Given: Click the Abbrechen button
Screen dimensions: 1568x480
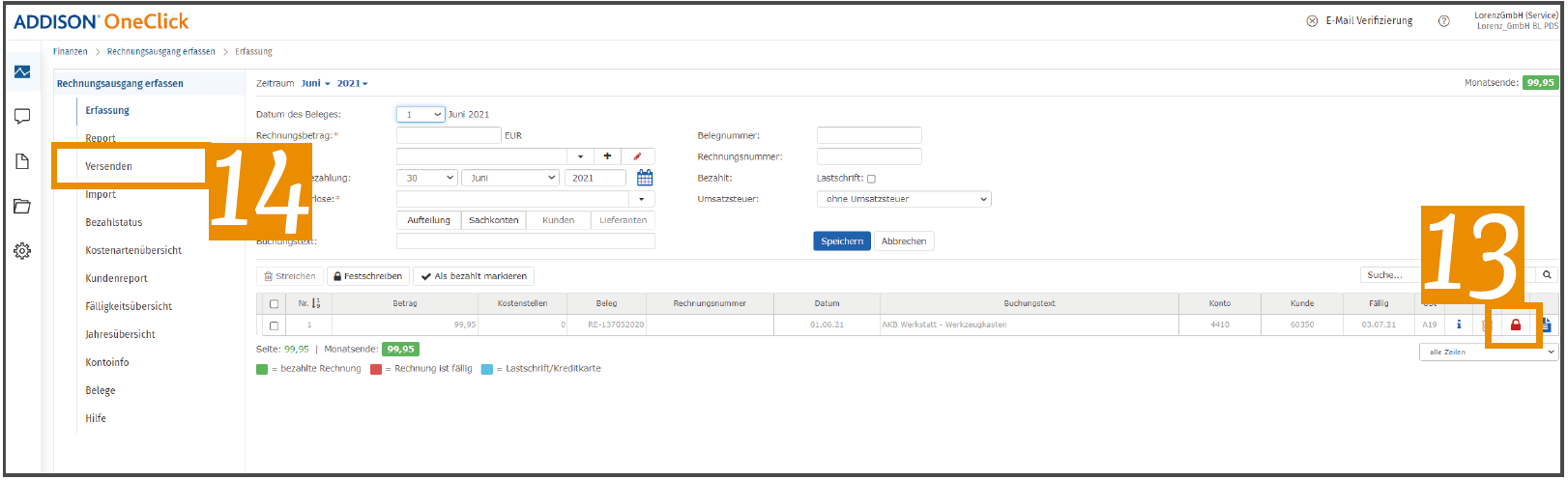Looking at the screenshot, I should tap(904, 241).
